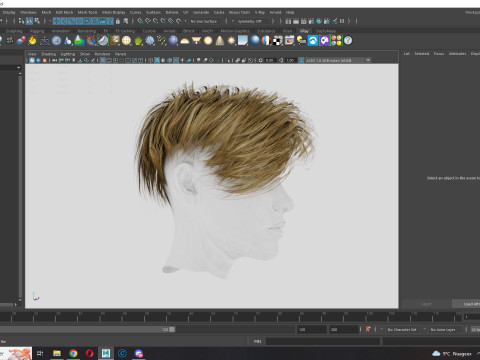Viewport: 480px width, 360px height.
Task: Click the checkerboard texture shelf icon
Action: click(x=277, y=41)
